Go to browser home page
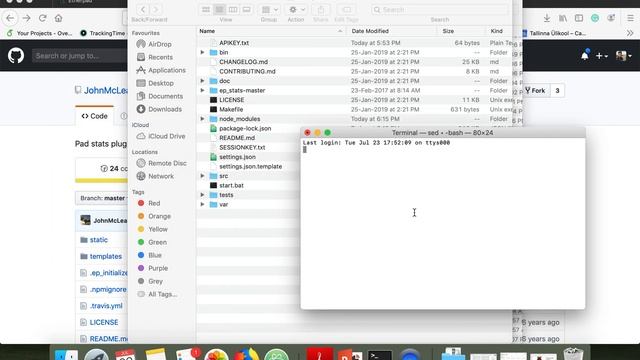The width and height of the screenshot is (640, 360). pyautogui.click(x=58, y=18)
